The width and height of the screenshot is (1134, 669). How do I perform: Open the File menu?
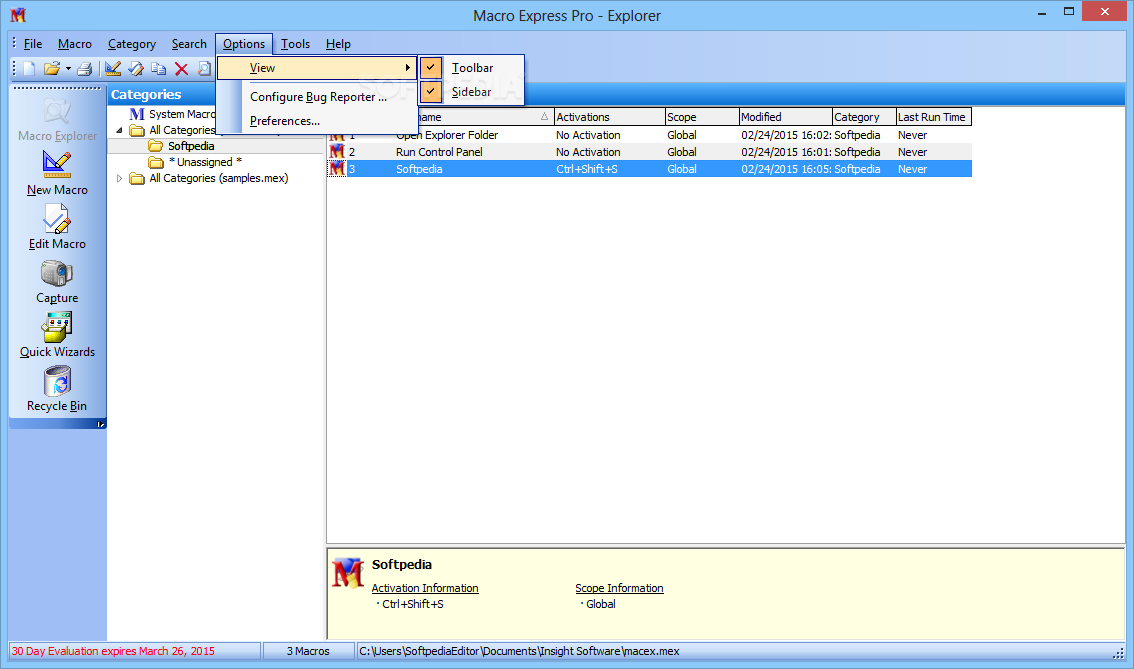pos(33,44)
